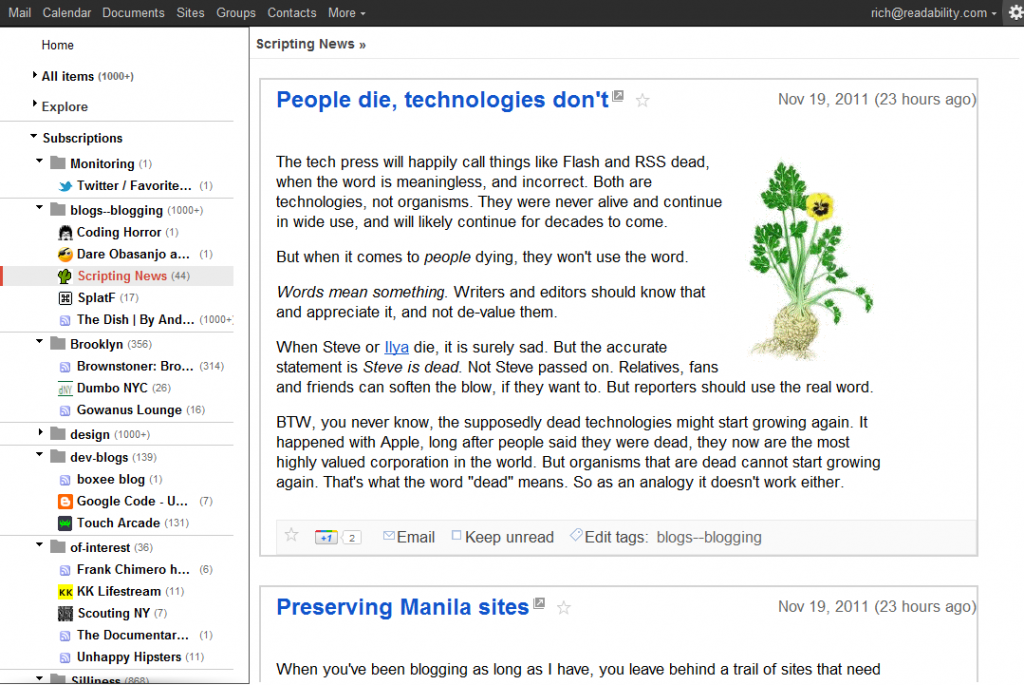Image resolution: width=1024 pixels, height=685 pixels.
Task: Click the SplatF feed icon
Action: (x=65, y=298)
